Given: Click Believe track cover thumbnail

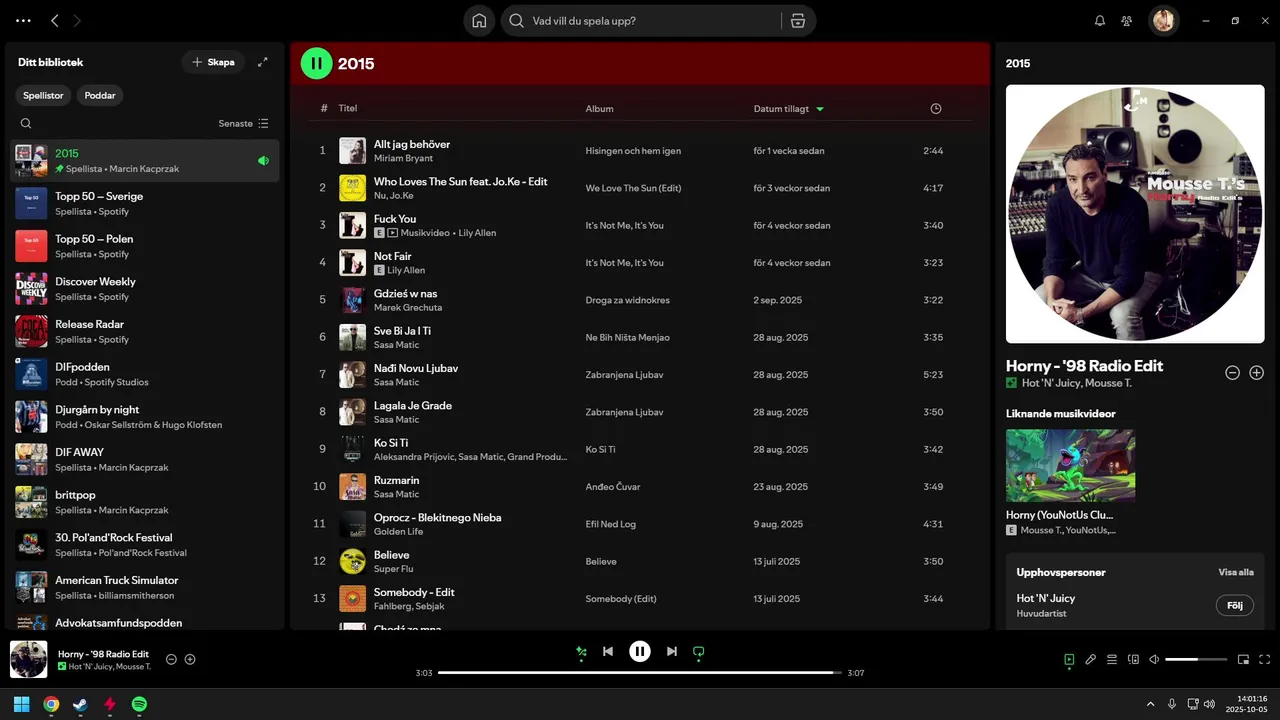Looking at the screenshot, I should (x=352, y=561).
